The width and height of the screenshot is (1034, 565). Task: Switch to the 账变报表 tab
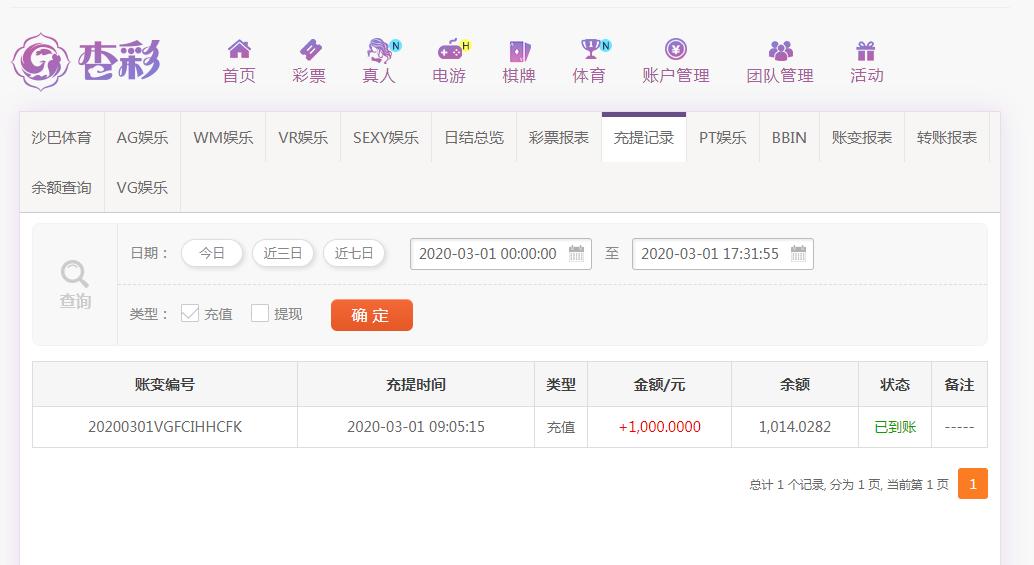click(862, 137)
